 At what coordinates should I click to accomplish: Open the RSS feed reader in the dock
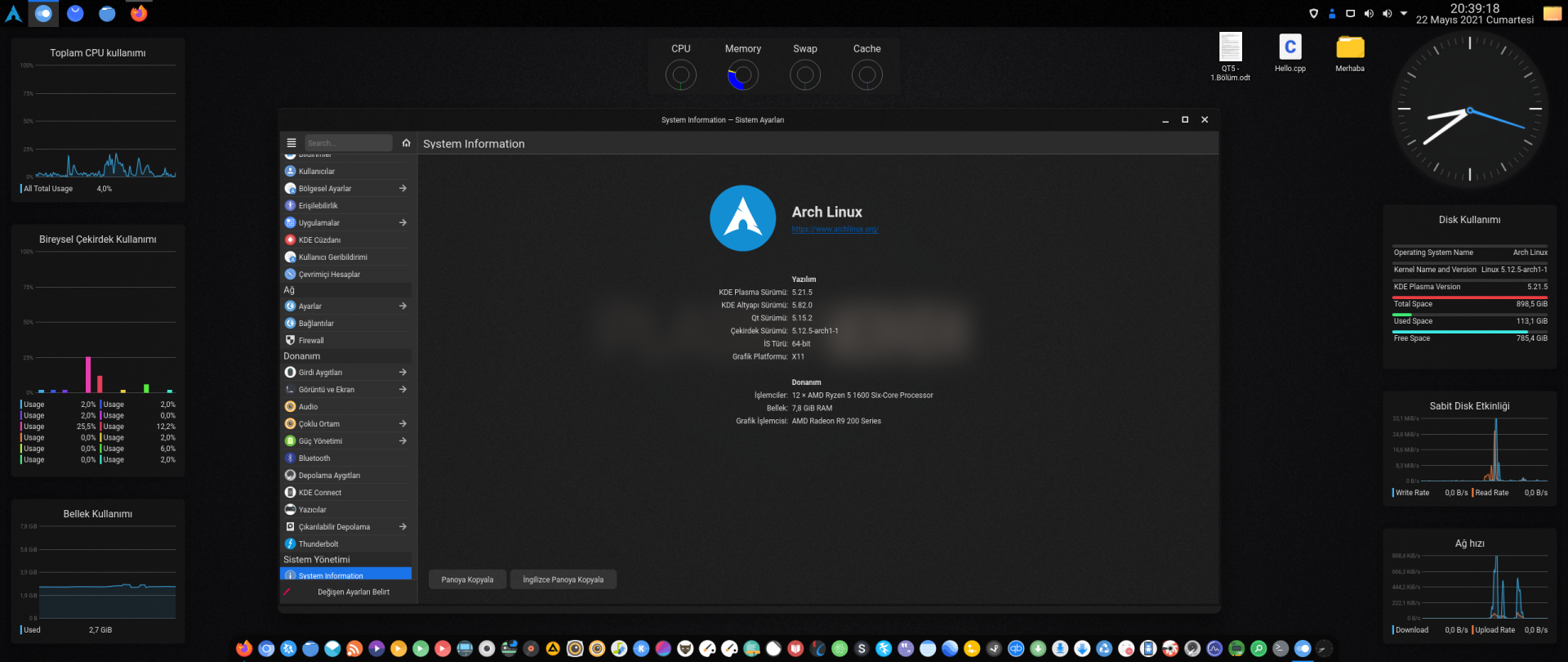coord(354,648)
